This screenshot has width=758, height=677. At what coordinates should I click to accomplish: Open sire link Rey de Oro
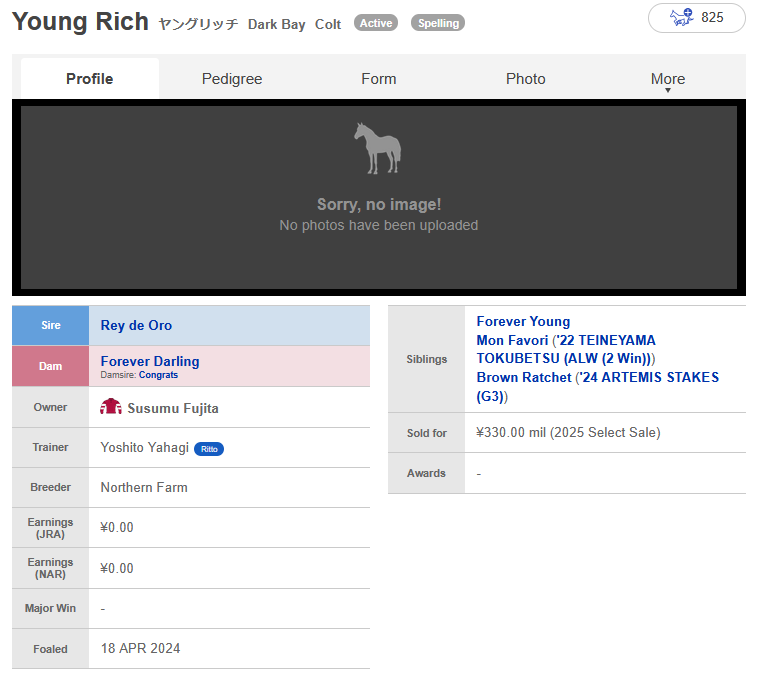click(136, 325)
